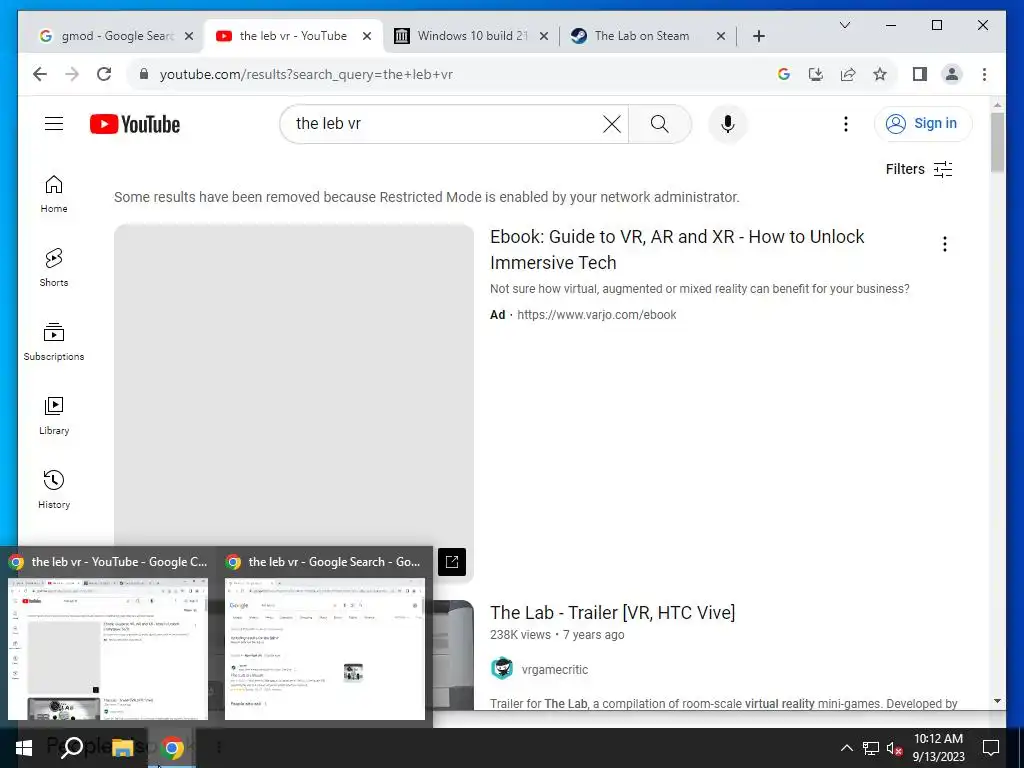Click '238K views' text under The Lab trailer
1024x768 pixels.
point(520,635)
